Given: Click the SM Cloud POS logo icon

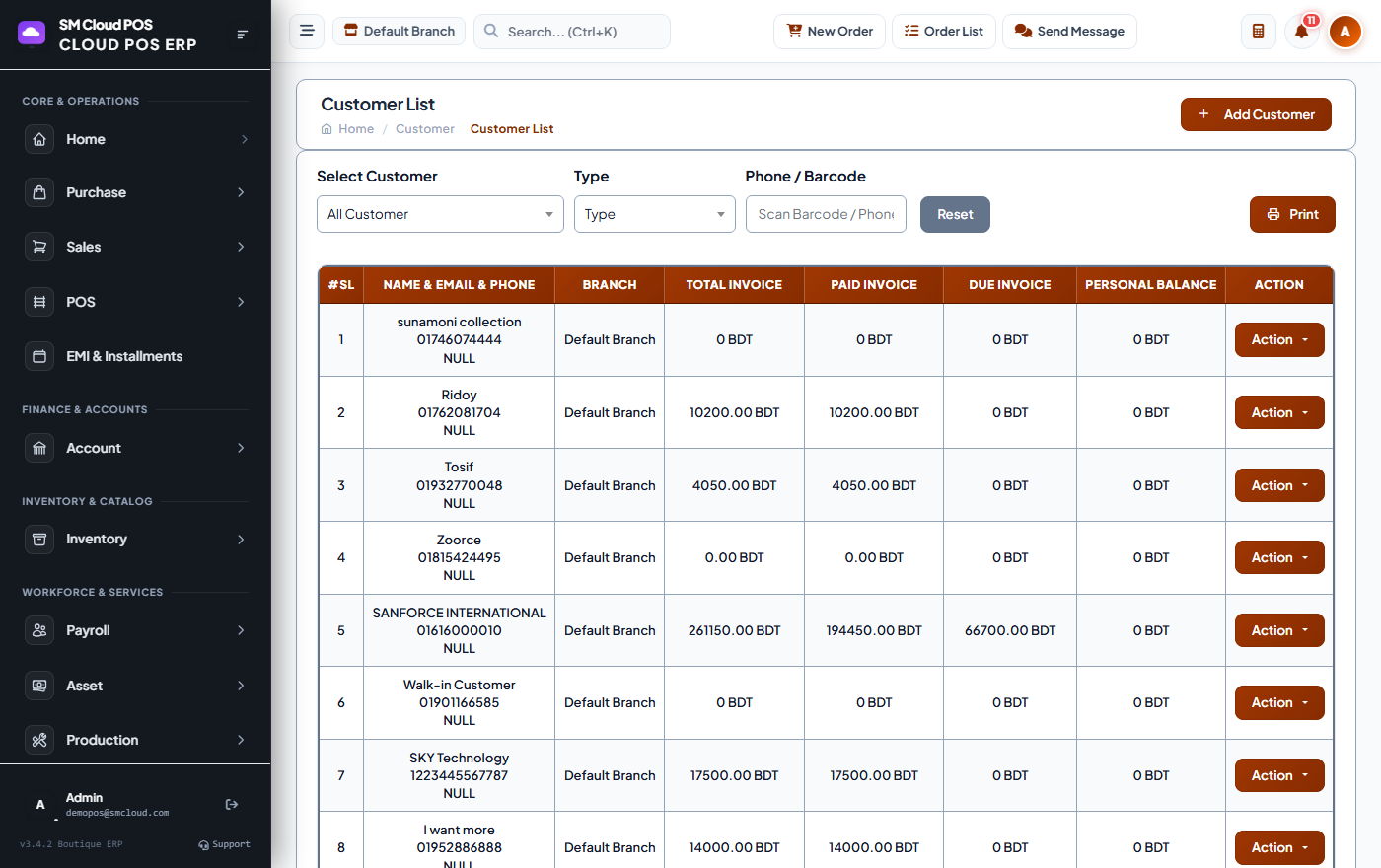Looking at the screenshot, I should pyautogui.click(x=32, y=34).
